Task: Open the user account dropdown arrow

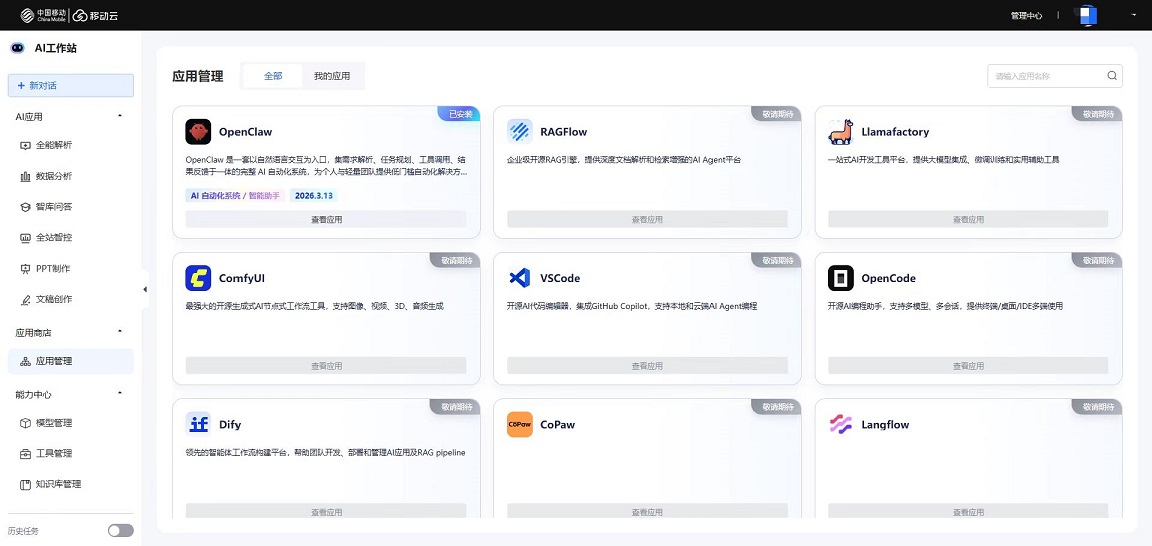Action: [1133, 15]
